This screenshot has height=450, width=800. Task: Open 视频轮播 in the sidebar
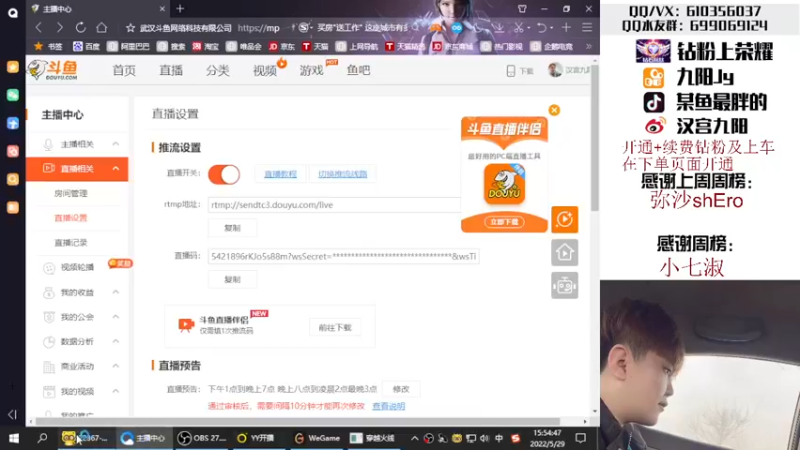(77, 267)
